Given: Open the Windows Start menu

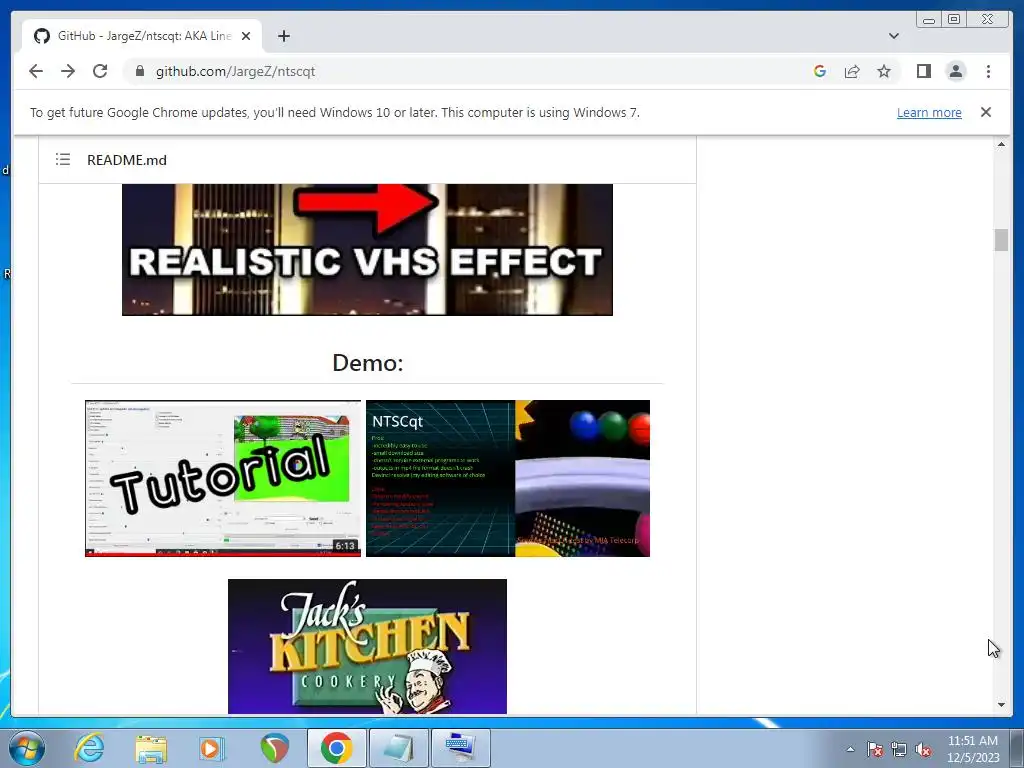Looking at the screenshot, I should 27,748.
